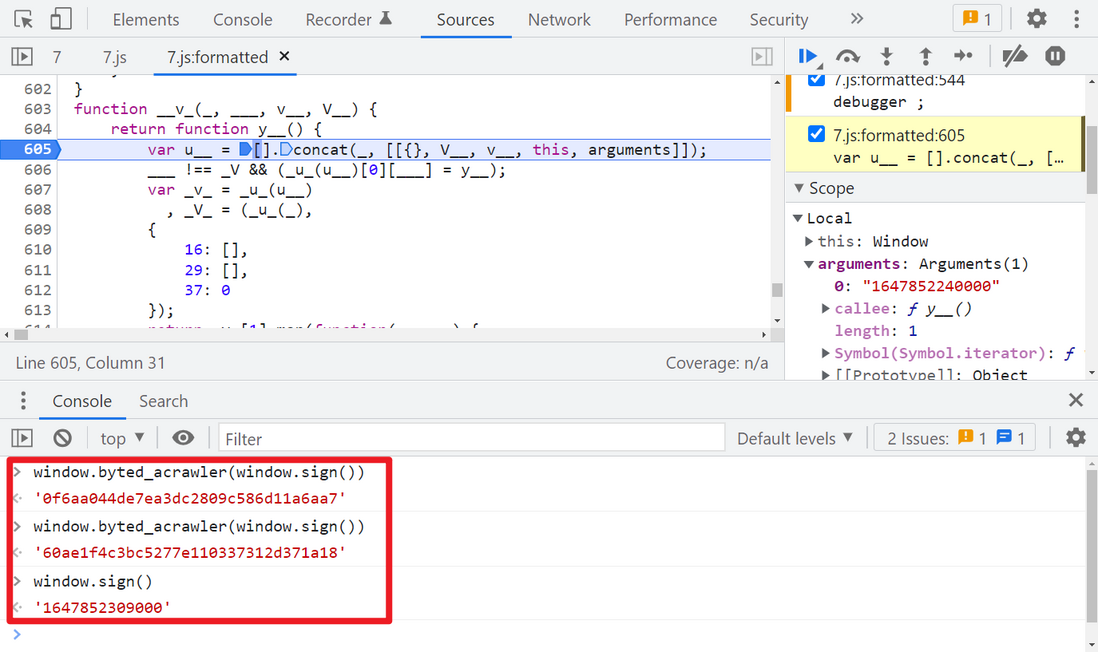Clear the console

[62, 438]
